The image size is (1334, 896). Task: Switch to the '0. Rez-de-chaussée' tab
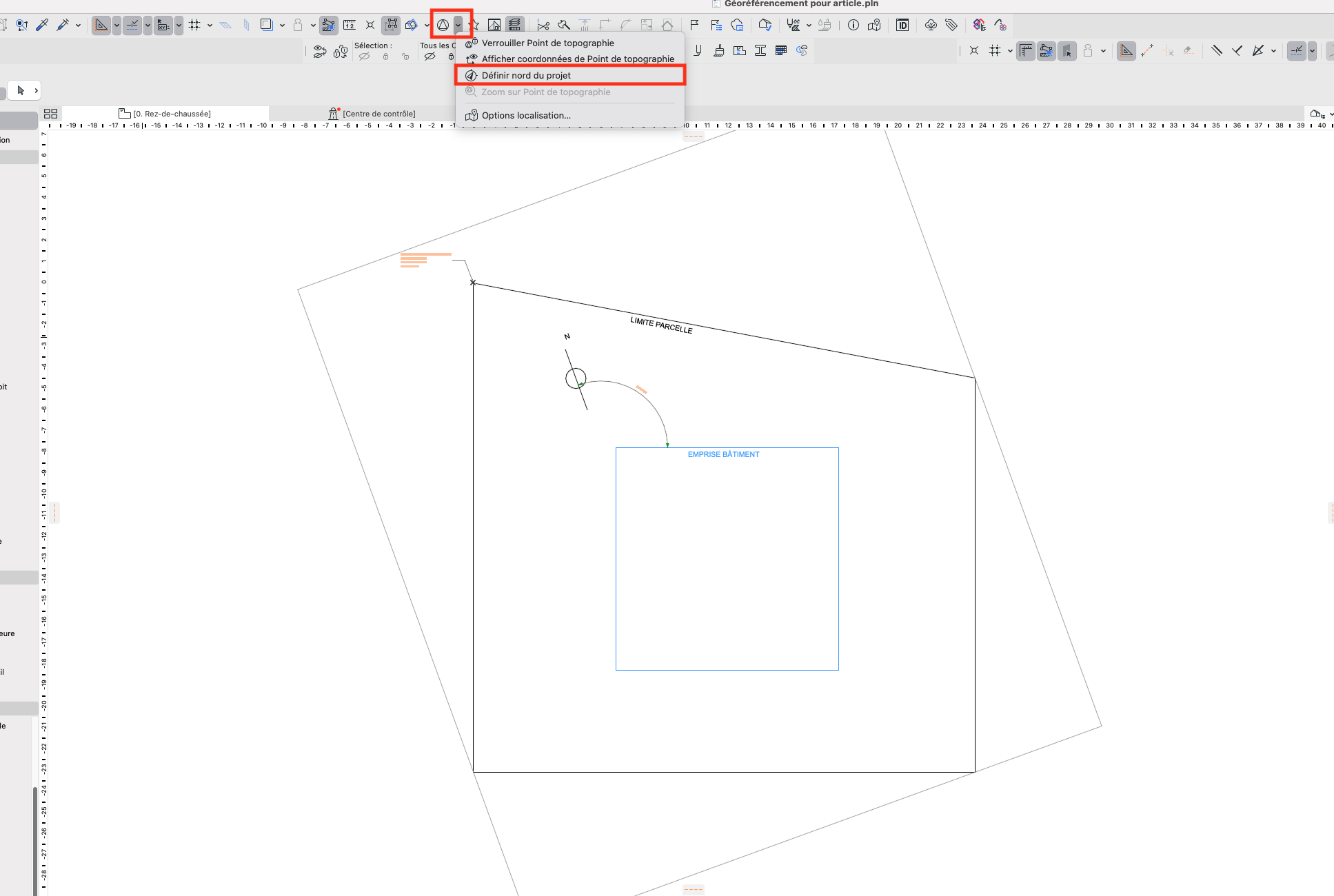coord(165,114)
